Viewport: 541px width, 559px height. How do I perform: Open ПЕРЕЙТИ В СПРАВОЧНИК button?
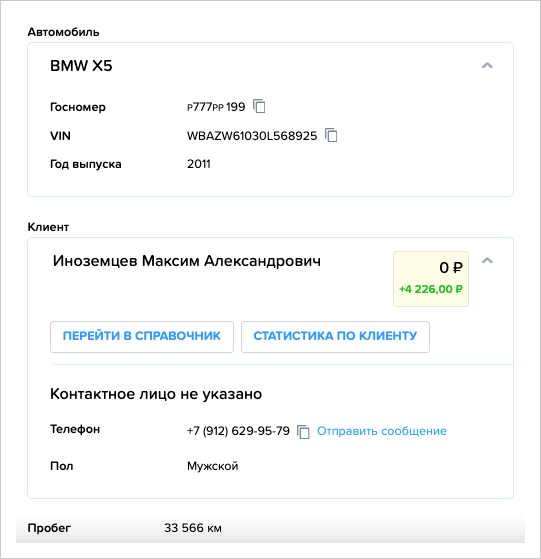tap(142, 337)
